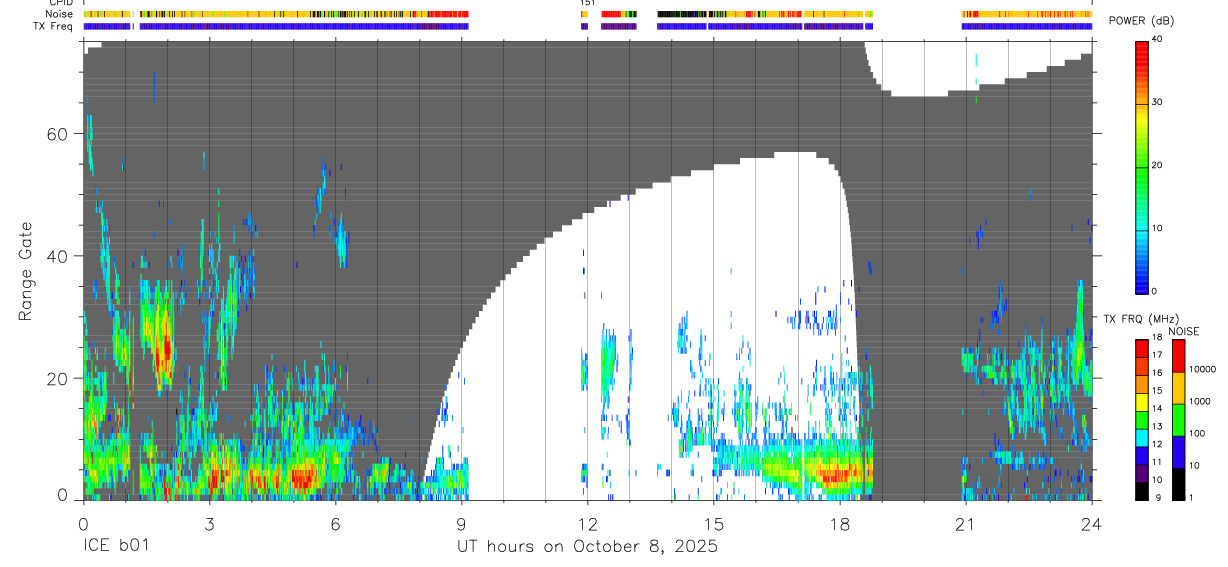Click the NOISE color scale bar
The width and height of the screenshot is (1228, 567).
click(1178, 419)
